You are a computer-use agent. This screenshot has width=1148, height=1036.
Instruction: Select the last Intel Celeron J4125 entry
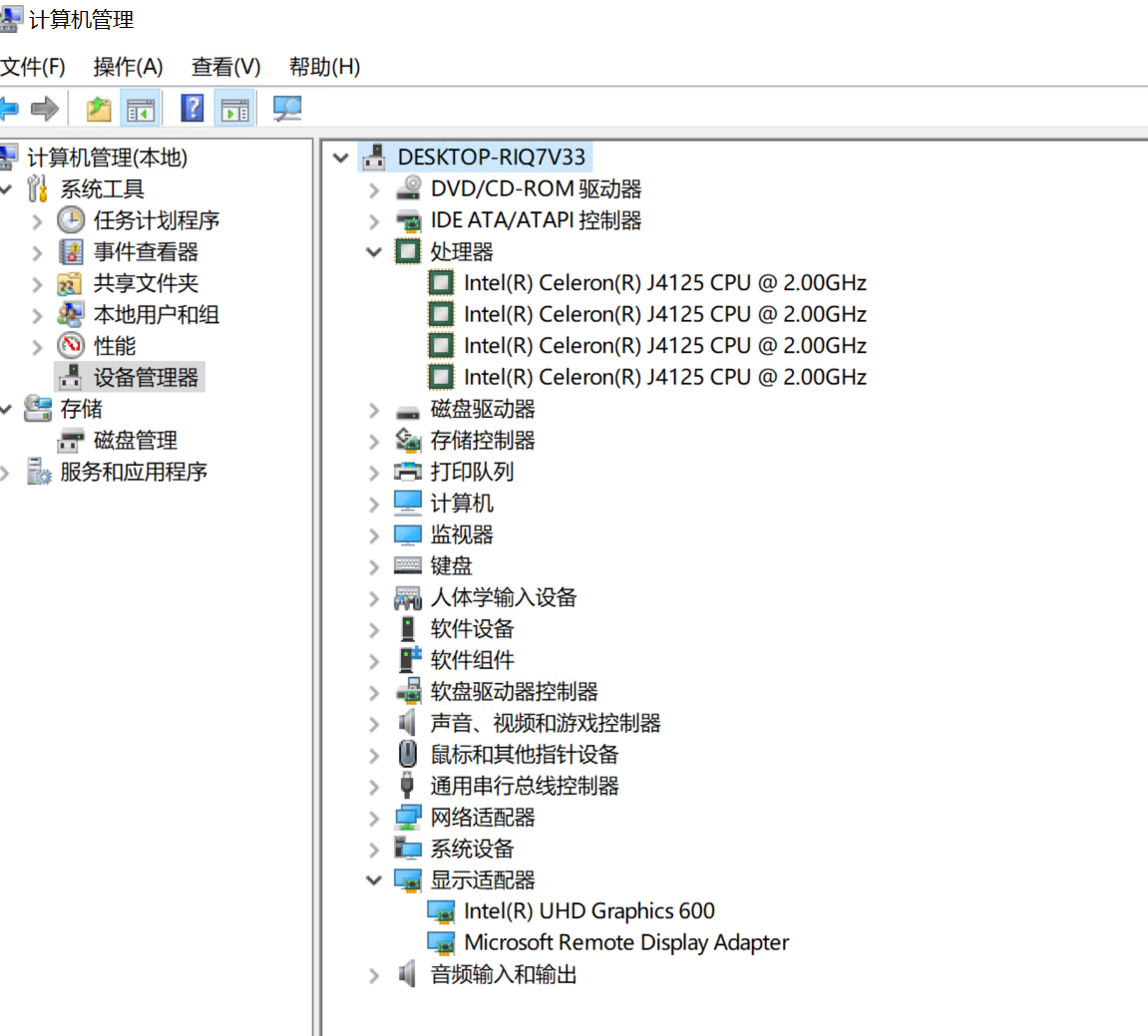click(665, 377)
